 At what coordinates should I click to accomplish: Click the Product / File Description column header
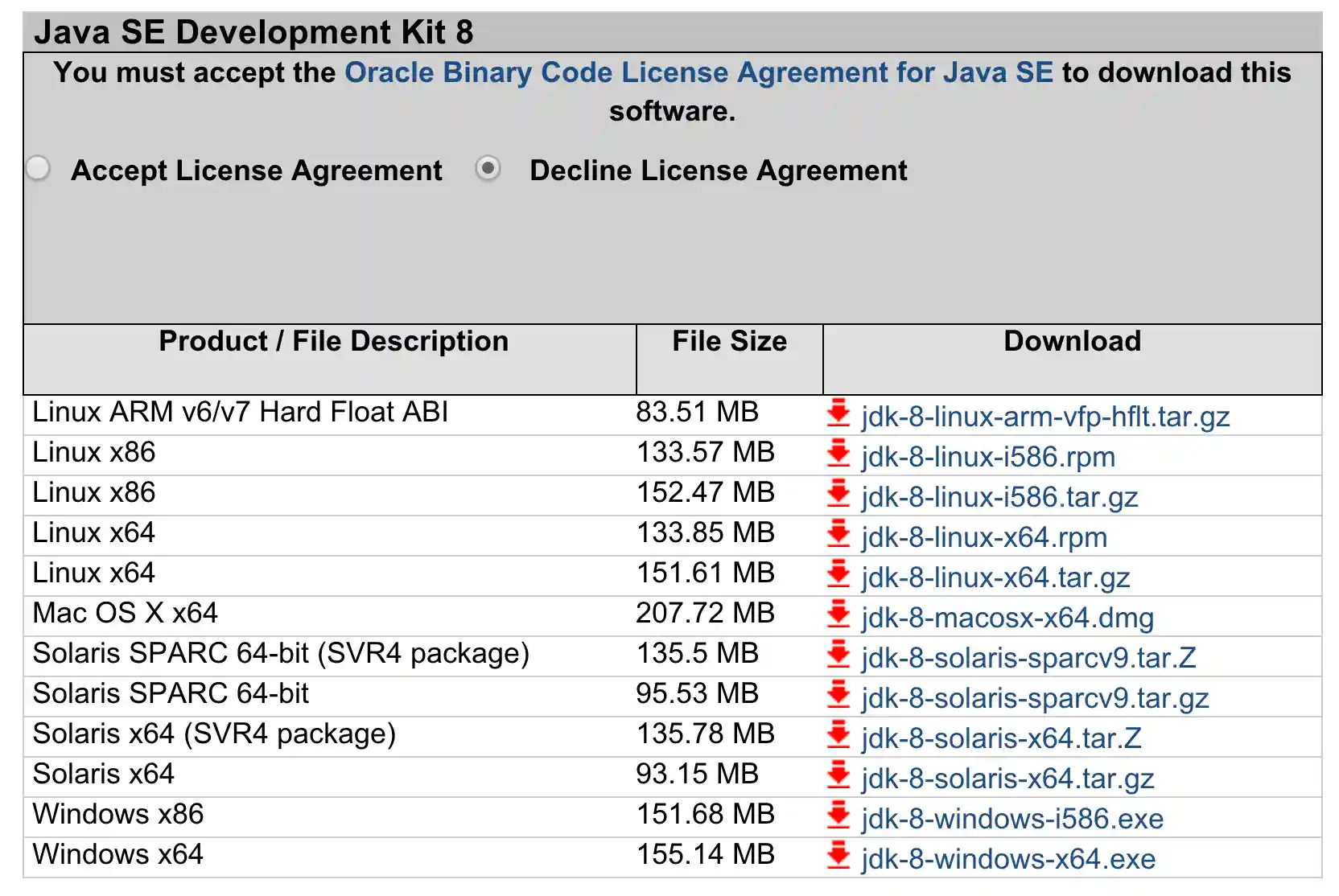(333, 341)
